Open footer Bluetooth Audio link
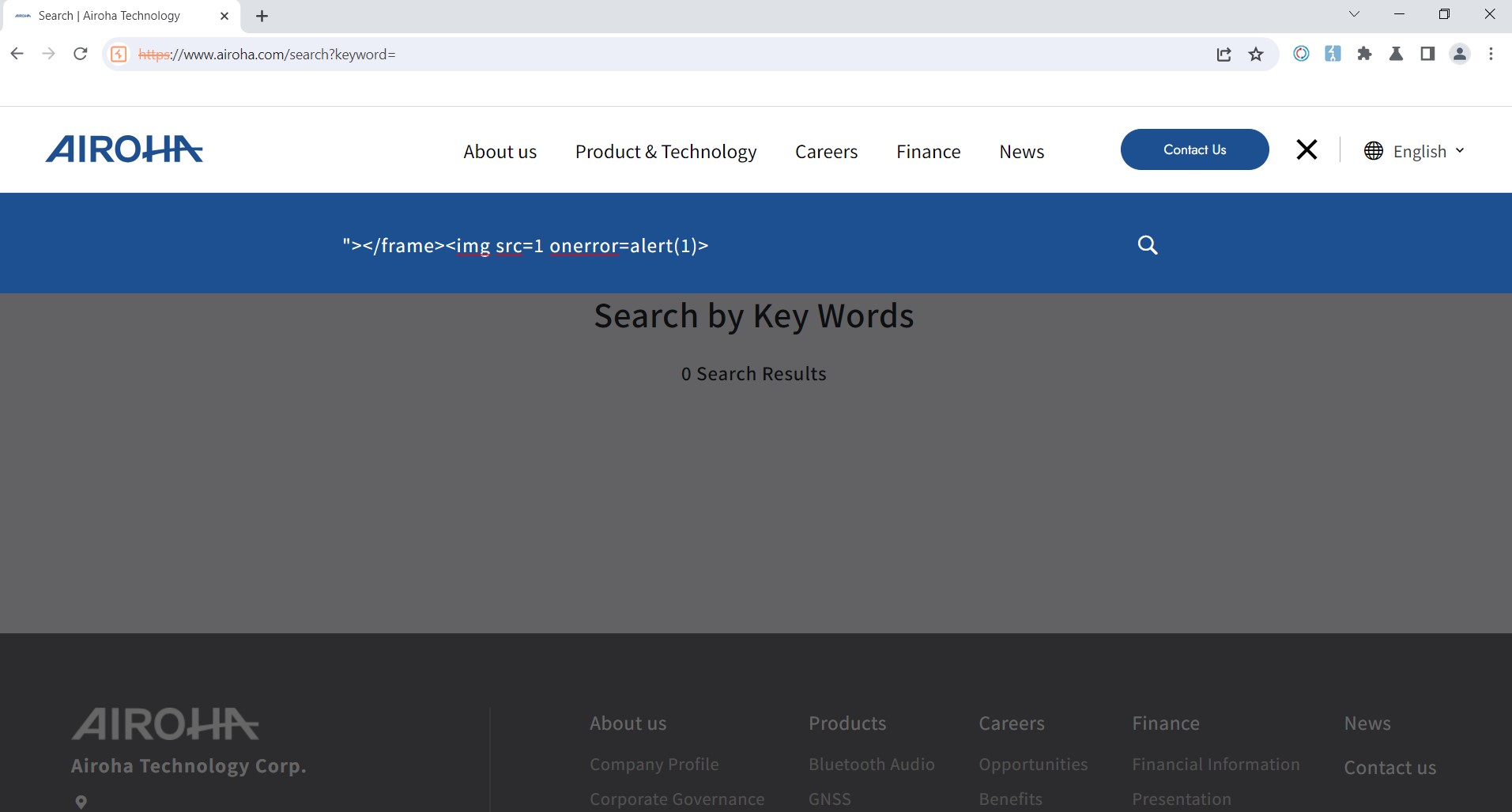This screenshot has width=1512, height=812. [872, 764]
